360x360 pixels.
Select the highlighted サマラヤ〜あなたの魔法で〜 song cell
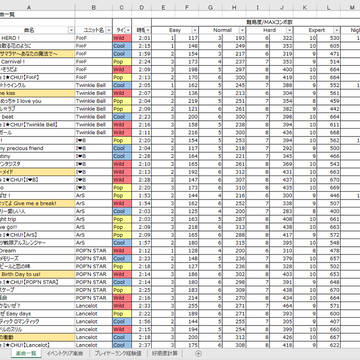coord(37,54)
